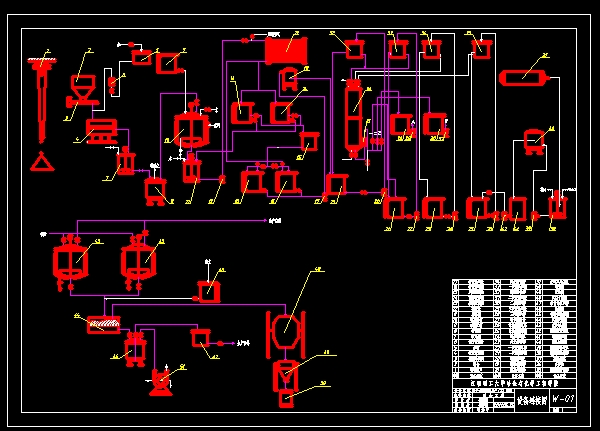600x431 pixels.
Task: Click the tall distillation tower symbol
Action: (x=353, y=118)
